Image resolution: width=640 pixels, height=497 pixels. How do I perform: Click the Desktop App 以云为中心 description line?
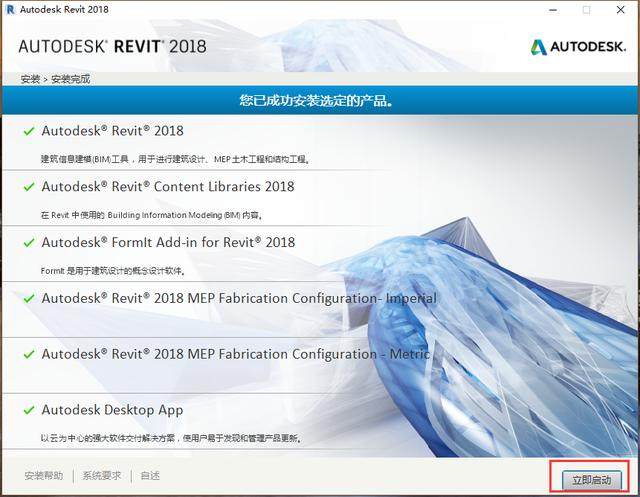pyautogui.click(x=171, y=438)
